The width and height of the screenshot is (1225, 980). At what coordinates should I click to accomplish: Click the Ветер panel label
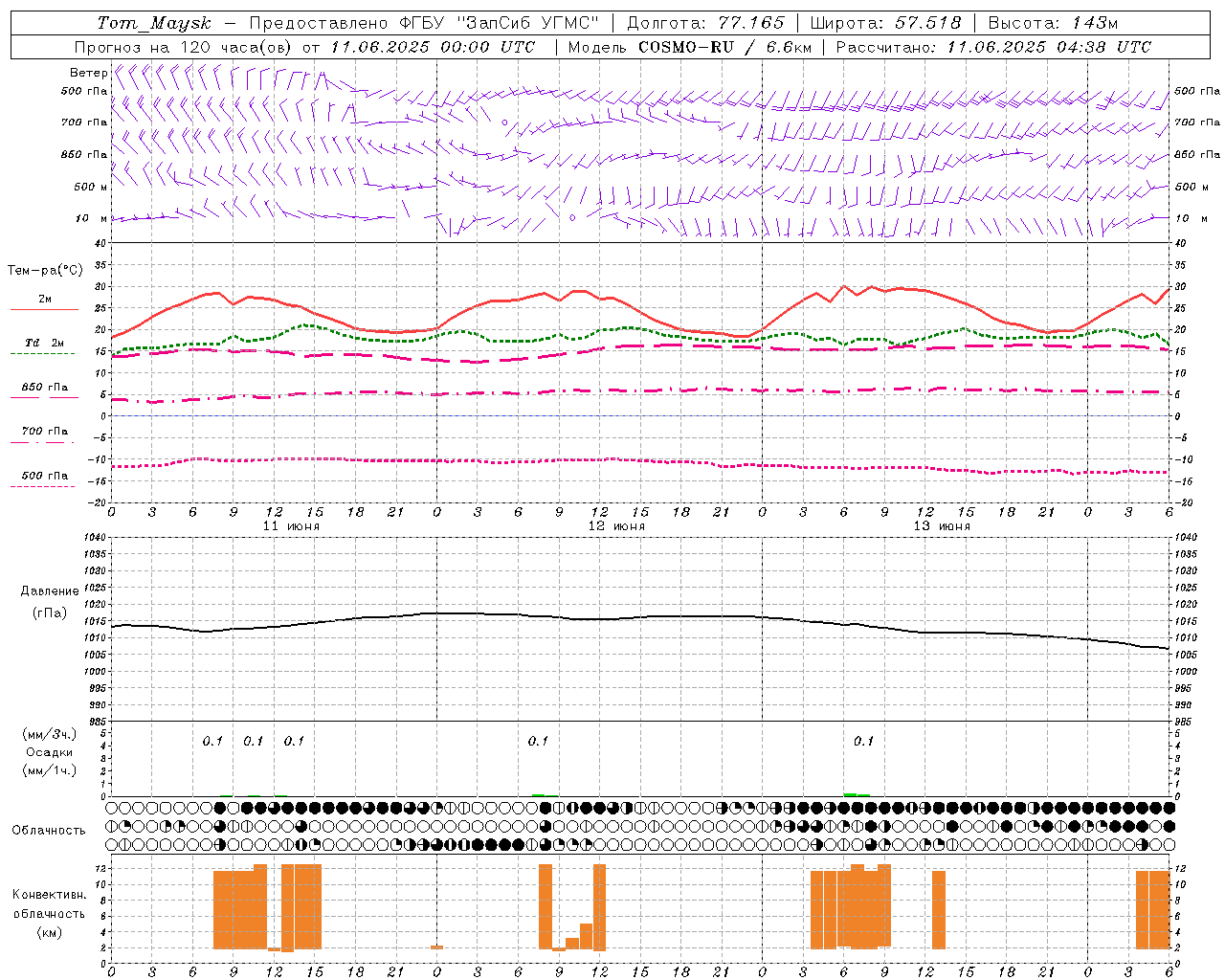point(88,73)
